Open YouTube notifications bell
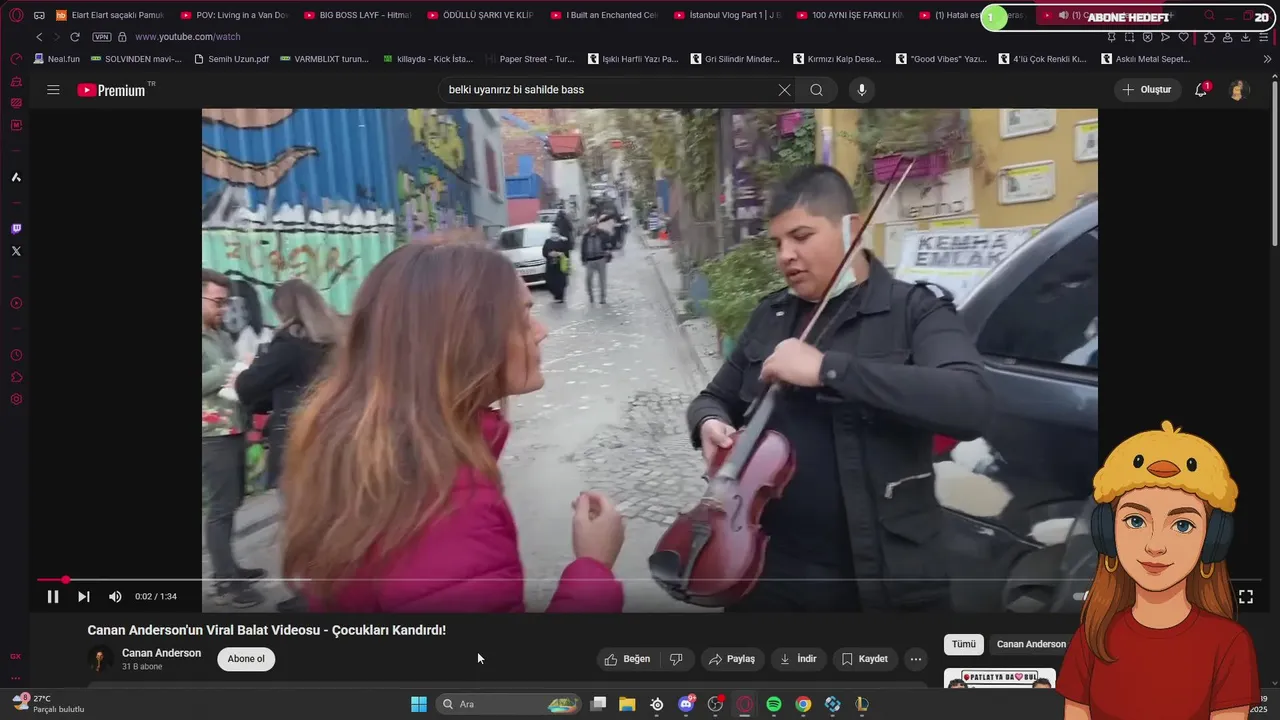The height and width of the screenshot is (720, 1280). tap(1201, 90)
